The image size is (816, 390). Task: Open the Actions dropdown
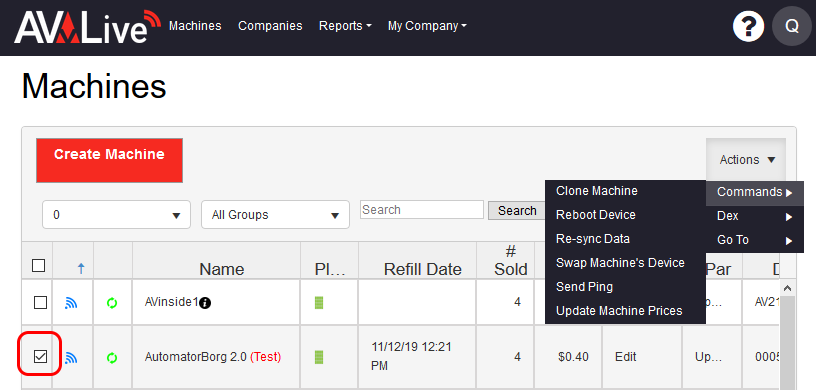pos(746,160)
